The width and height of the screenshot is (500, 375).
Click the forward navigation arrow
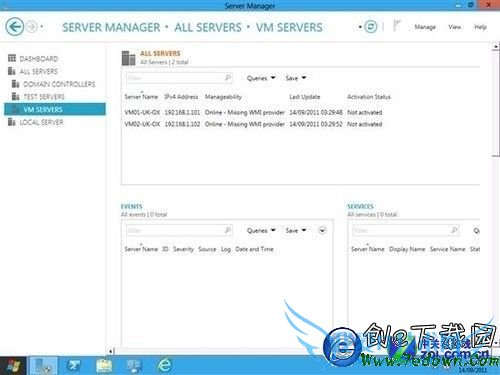32,27
